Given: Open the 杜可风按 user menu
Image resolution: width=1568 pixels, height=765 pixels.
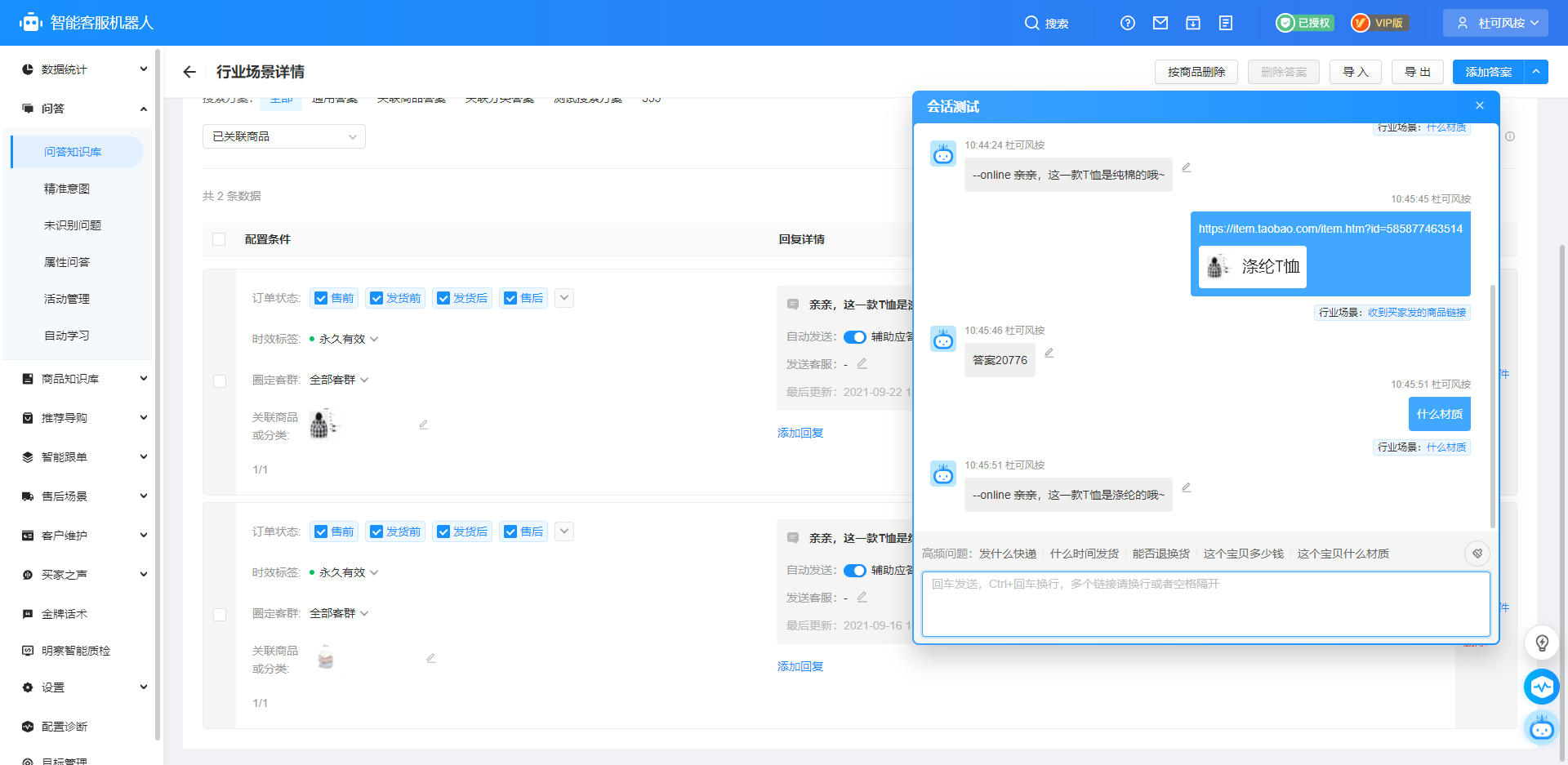Looking at the screenshot, I should 1496,23.
